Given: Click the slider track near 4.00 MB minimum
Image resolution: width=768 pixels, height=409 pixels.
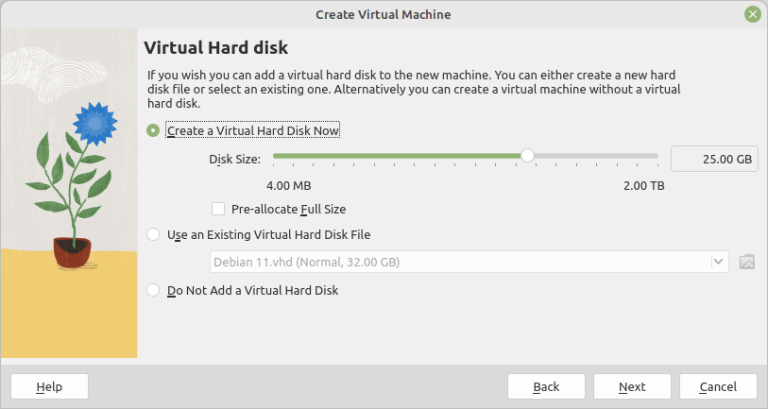Looking at the screenshot, I should (x=282, y=155).
